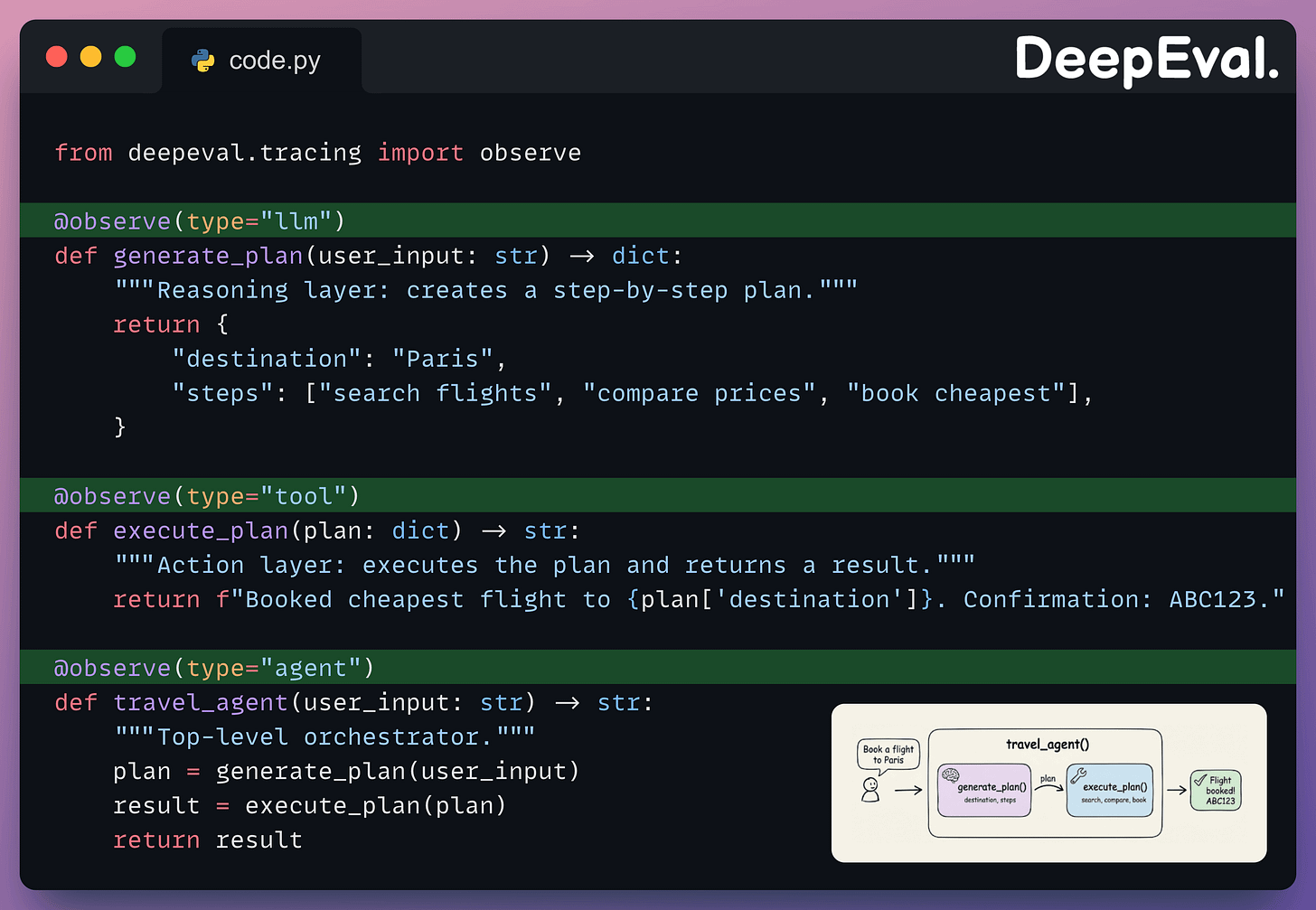This screenshot has width=1316, height=910.
Task: Click the 'def travel_agent(user_input: str)' line
Action: [x=354, y=702]
